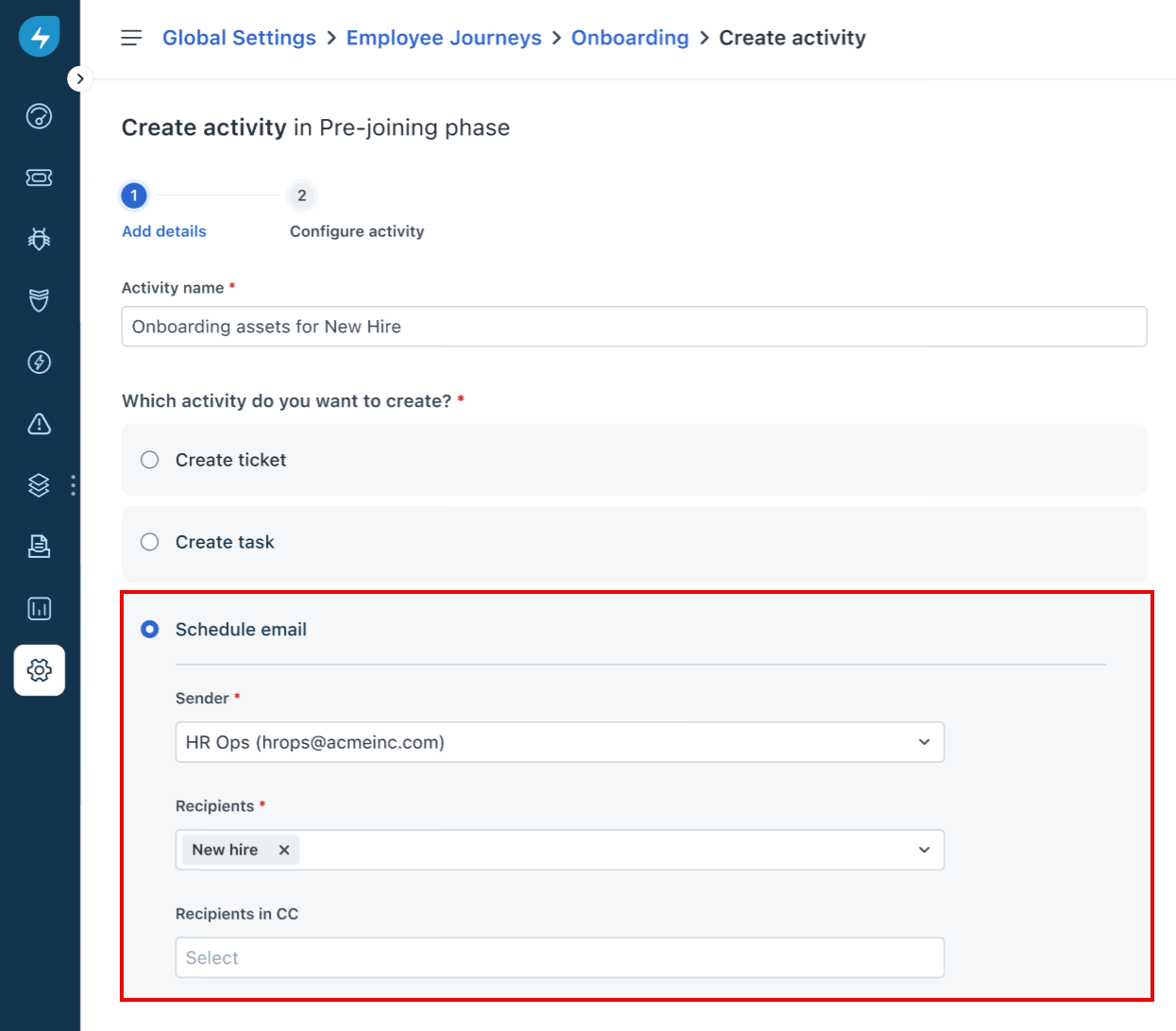Open the Changes shield icon in sidebar
This screenshot has height=1031, width=1176.
tap(39, 300)
